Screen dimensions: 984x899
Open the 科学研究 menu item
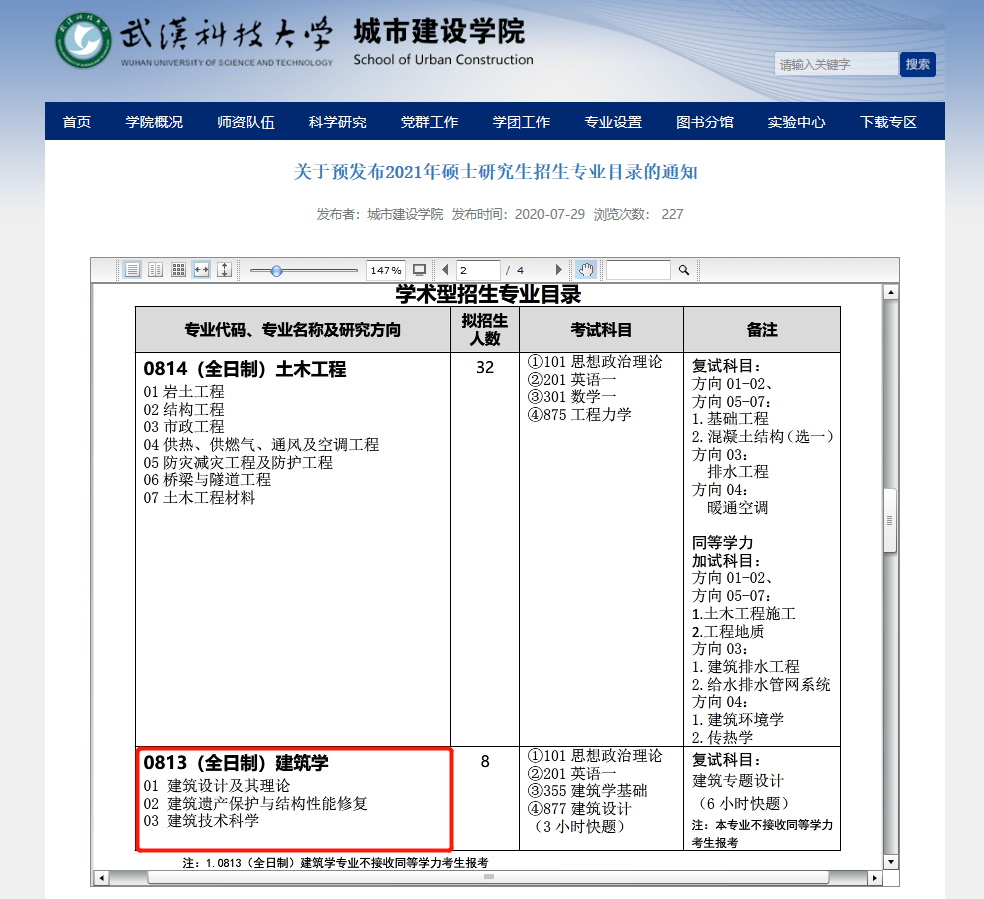(x=337, y=121)
